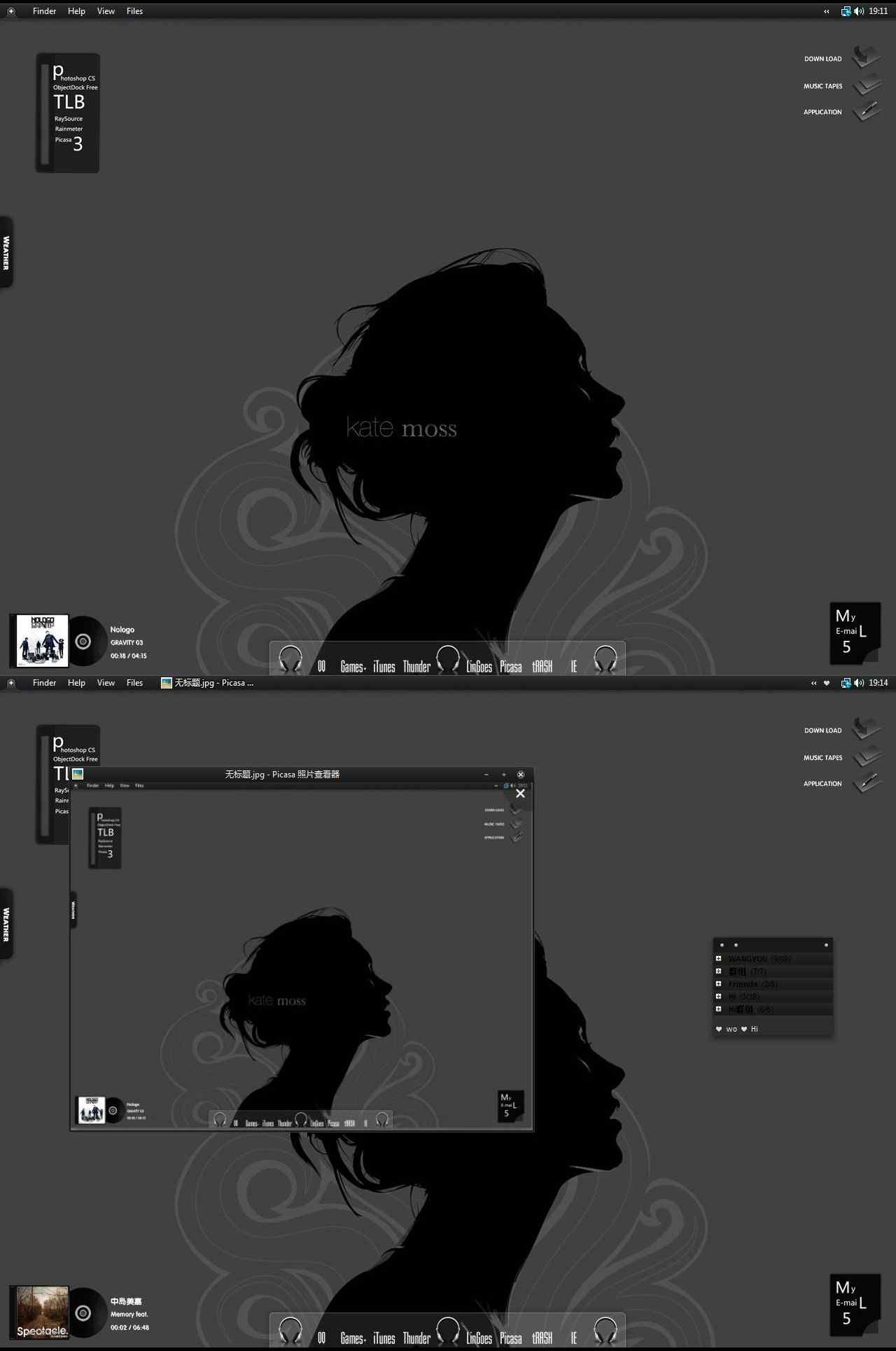This screenshot has height=1351, width=896.
Task: Launch QQ from dock on the 19:11 desktop
Action: click(321, 667)
